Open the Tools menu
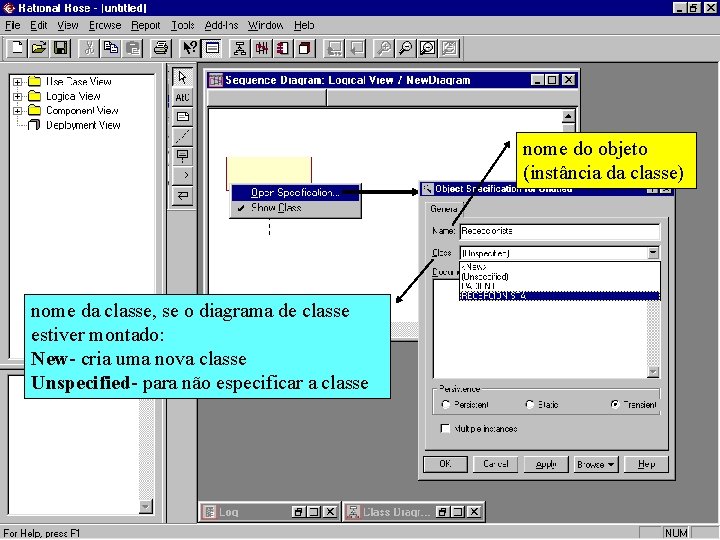720x540 pixels. coord(183,25)
